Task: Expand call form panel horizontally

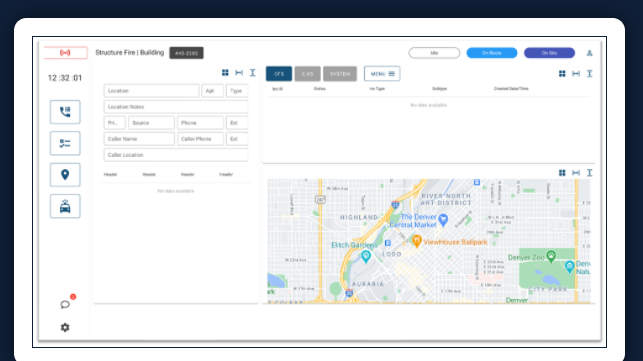Action: pyautogui.click(x=239, y=73)
